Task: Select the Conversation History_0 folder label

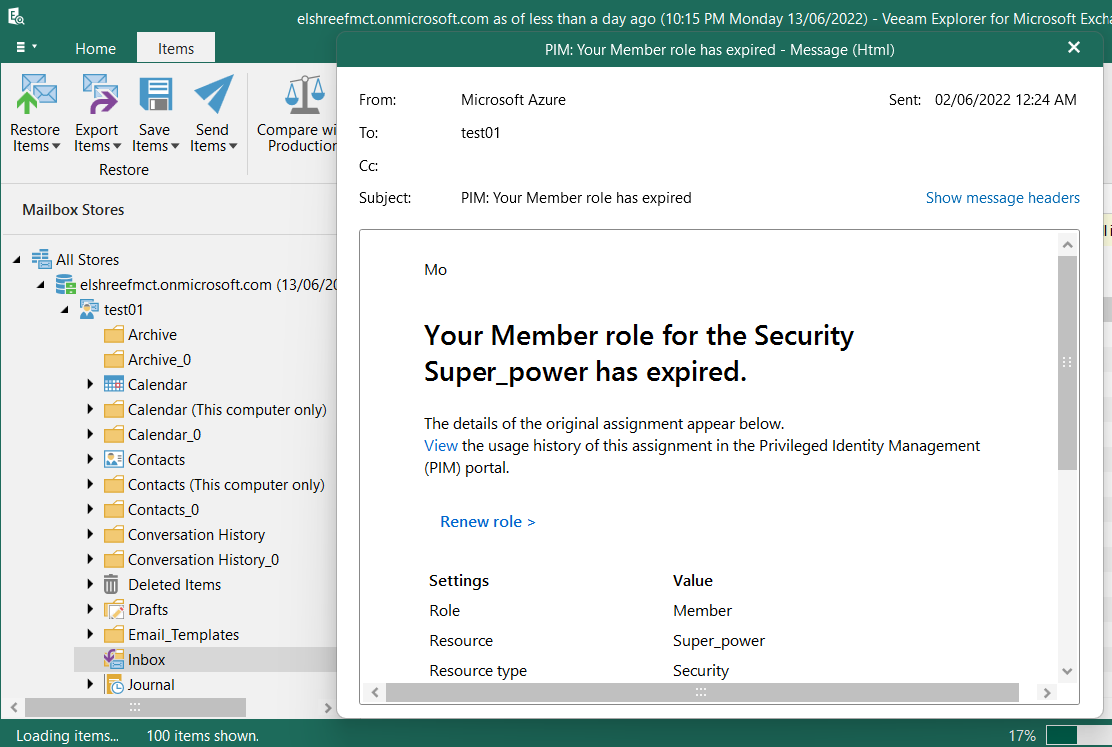Action: click(x=204, y=560)
